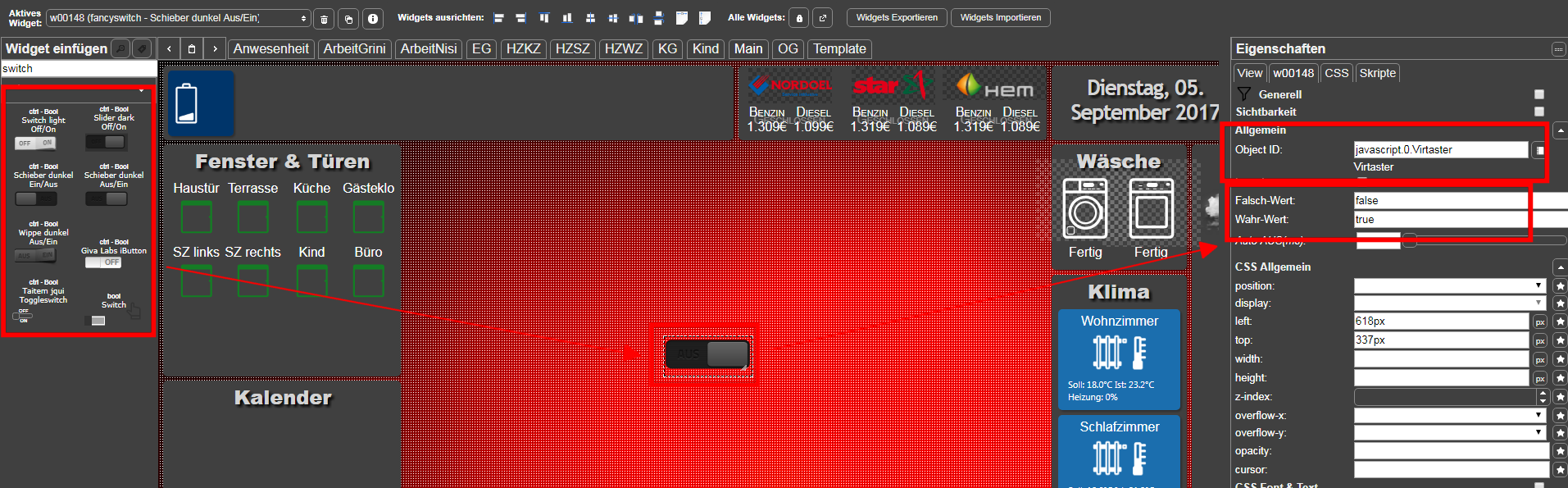1568x488 pixels.
Task: Click px unit button next to left field
Action: click(1540, 322)
